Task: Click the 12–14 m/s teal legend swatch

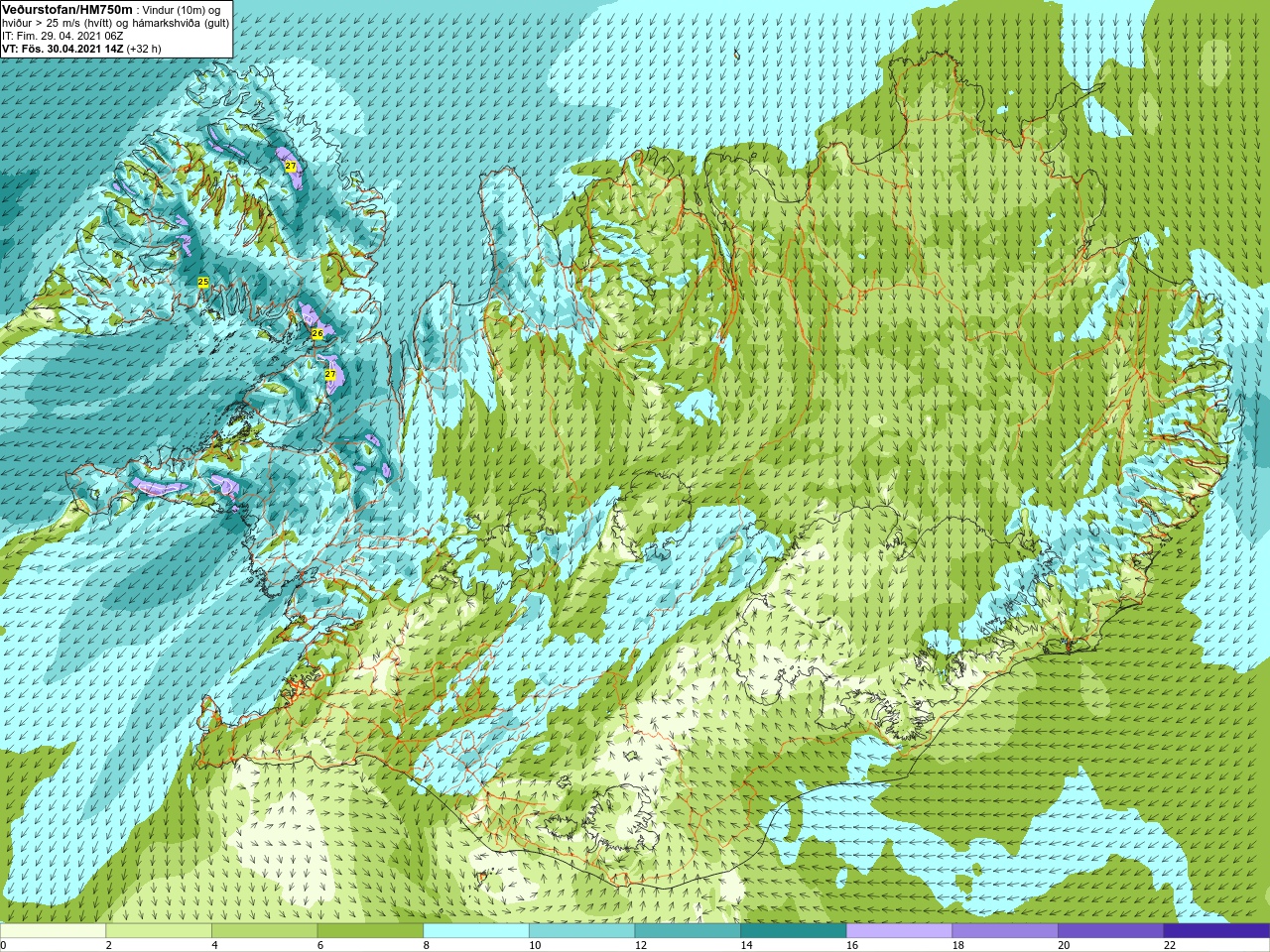Action: point(688,931)
